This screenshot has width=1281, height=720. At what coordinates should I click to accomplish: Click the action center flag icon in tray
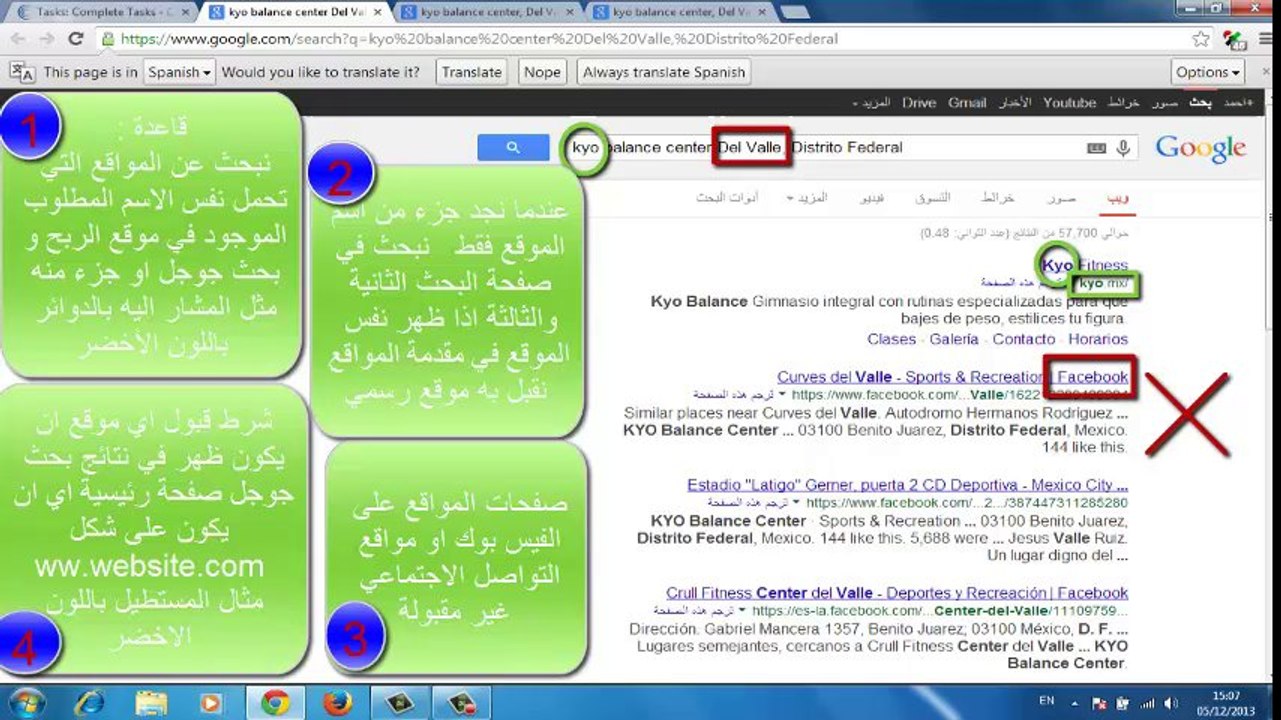[1098, 704]
